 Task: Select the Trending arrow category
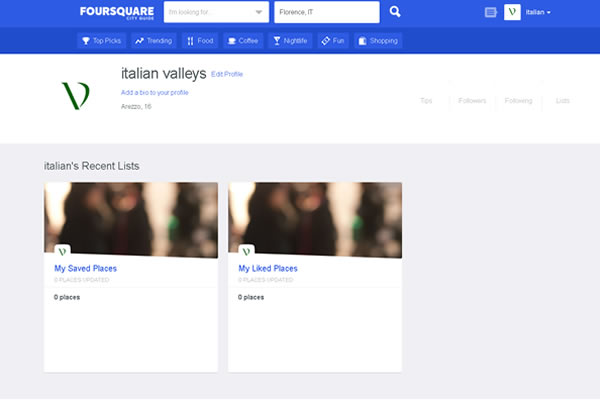tap(153, 41)
